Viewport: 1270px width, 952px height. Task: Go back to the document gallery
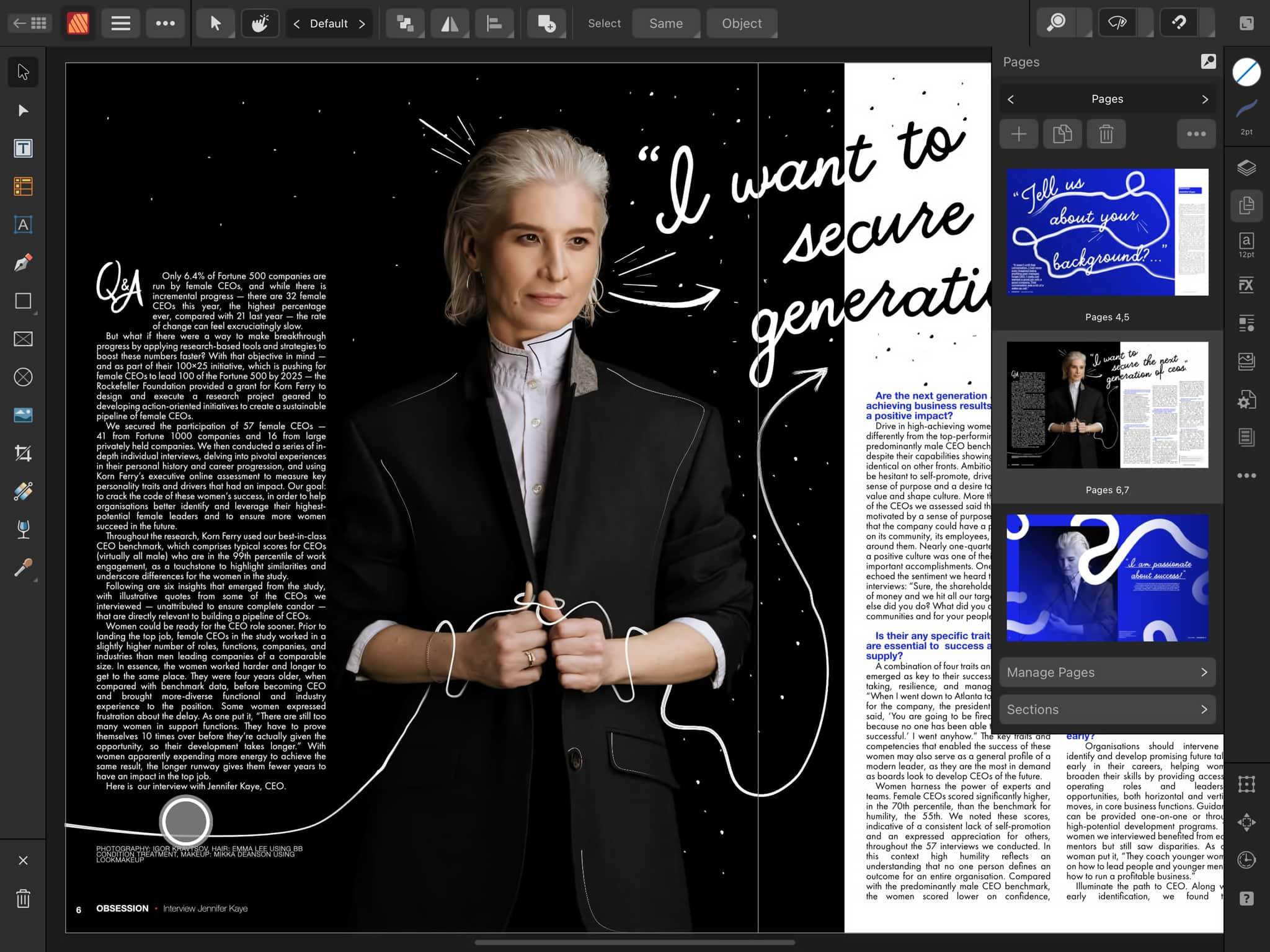[x=30, y=24]
